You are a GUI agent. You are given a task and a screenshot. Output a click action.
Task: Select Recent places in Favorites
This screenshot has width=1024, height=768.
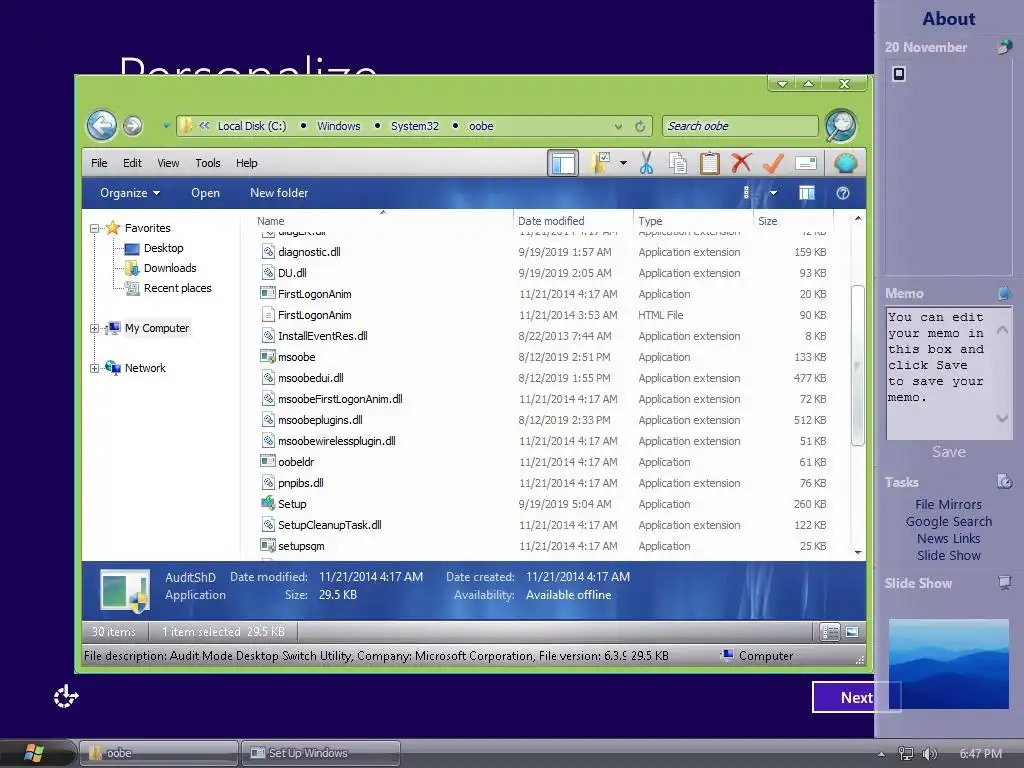[x=178, y=288]
